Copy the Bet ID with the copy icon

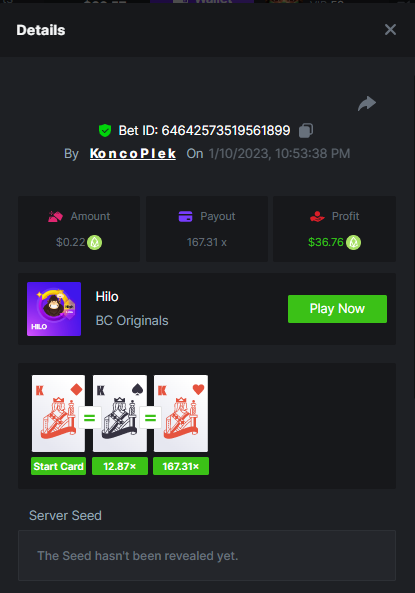pos(306,130)
